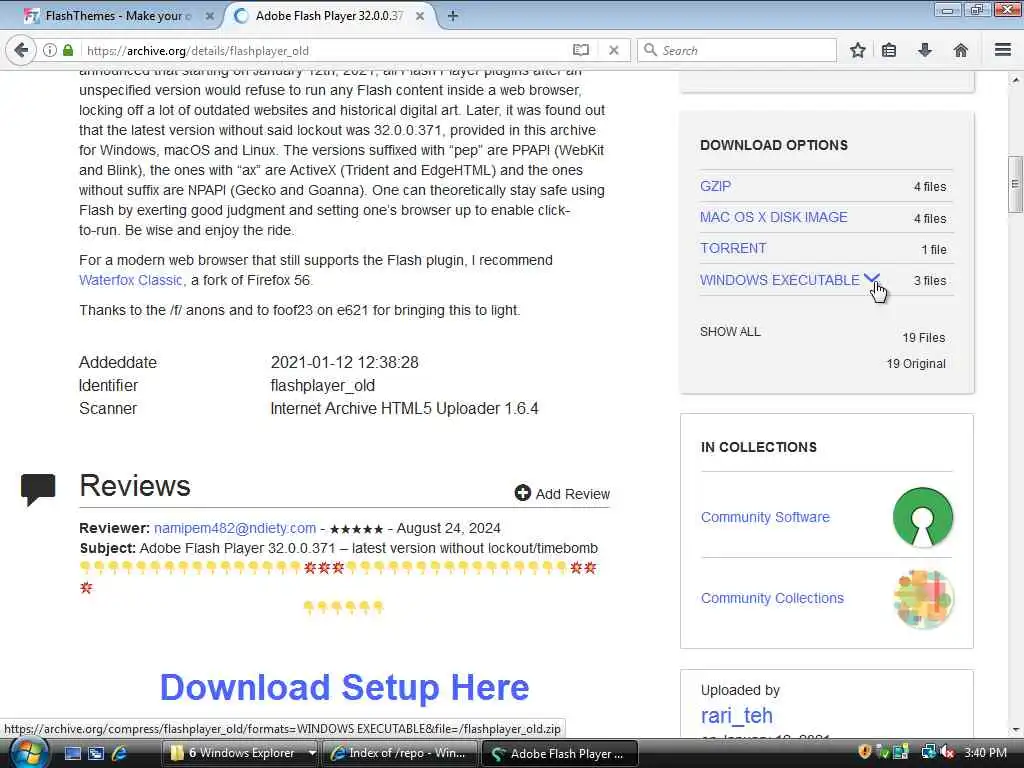Click SHOW ALL download files
This screenshot has width=1024, height=768.
(730, 332)
